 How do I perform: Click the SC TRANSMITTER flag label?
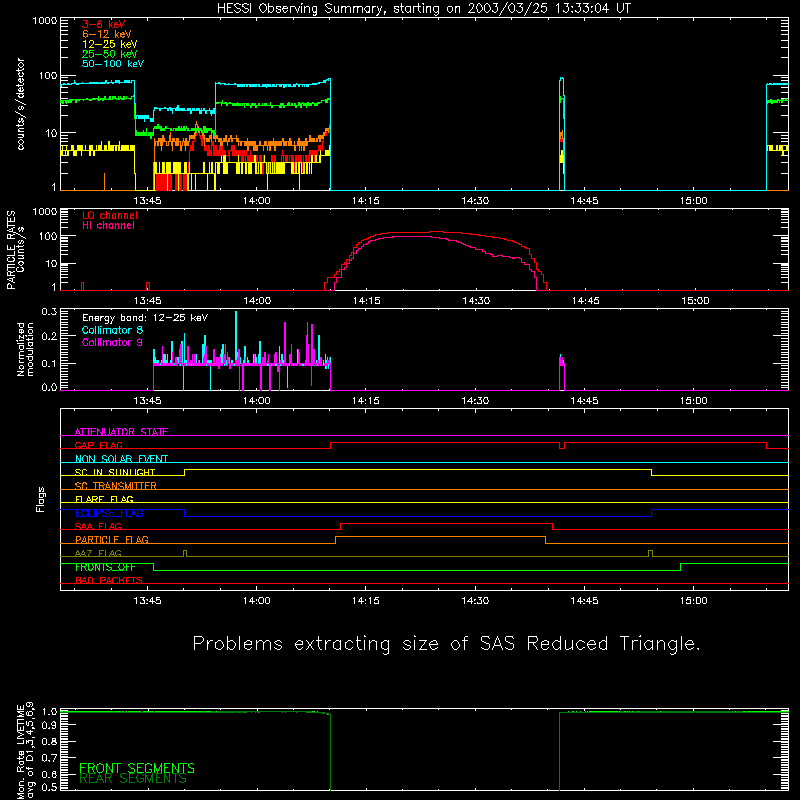tap(115, 486)
